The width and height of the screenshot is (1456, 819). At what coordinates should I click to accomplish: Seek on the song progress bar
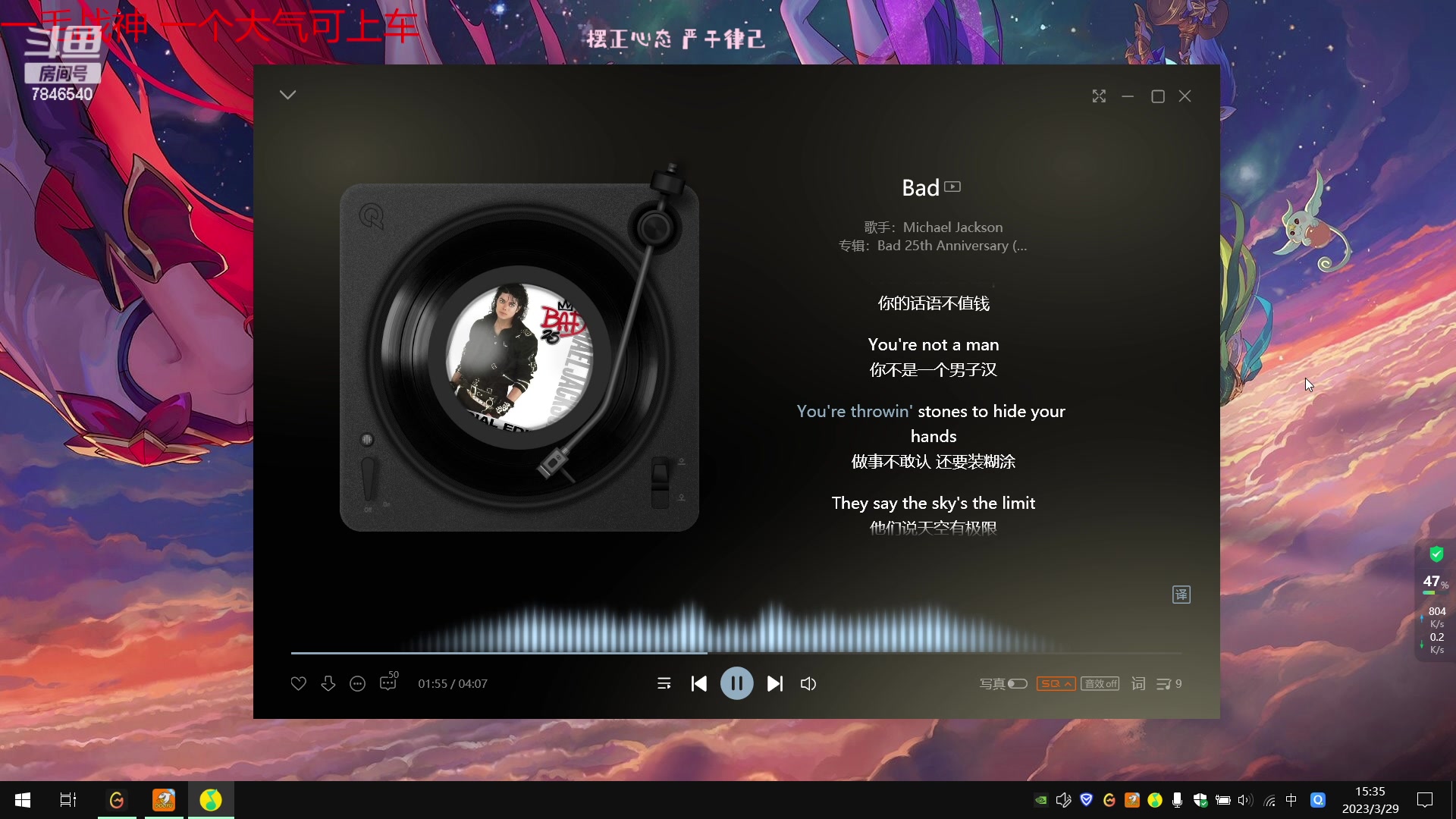pyautogui.click(x=736, y=653)
